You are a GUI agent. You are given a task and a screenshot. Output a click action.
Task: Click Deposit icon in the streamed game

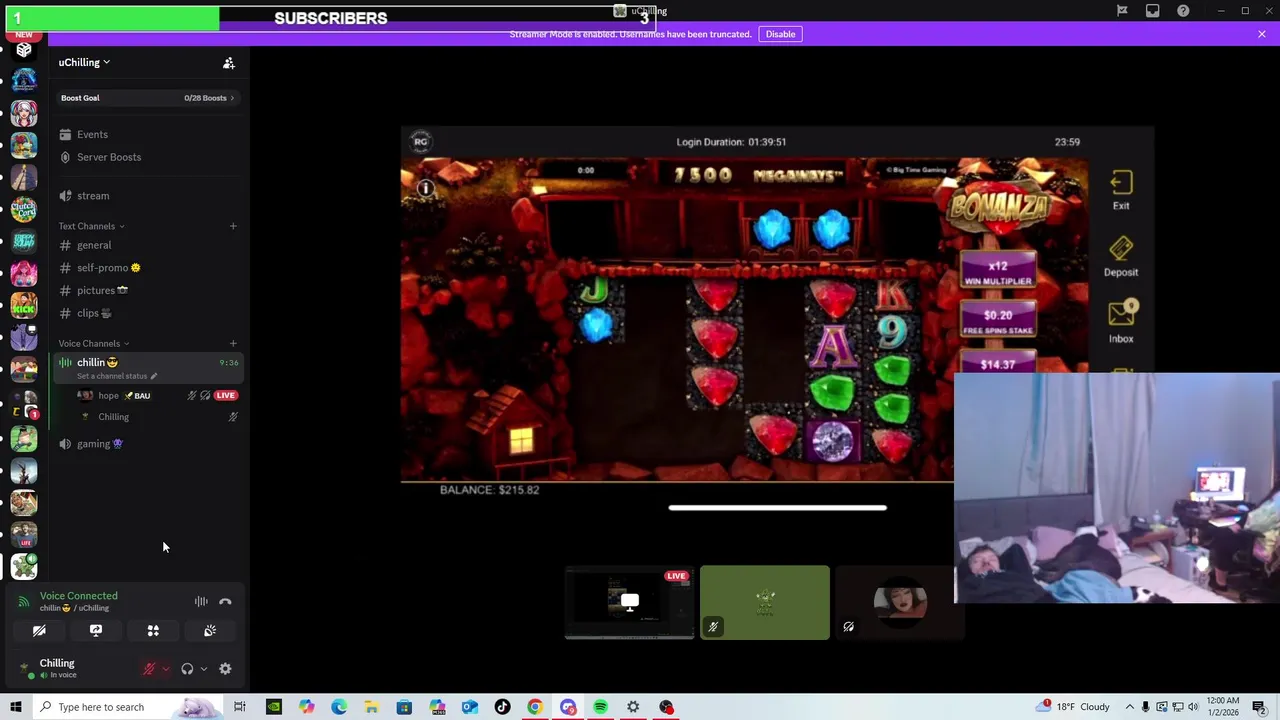[x=1121, y=256]
